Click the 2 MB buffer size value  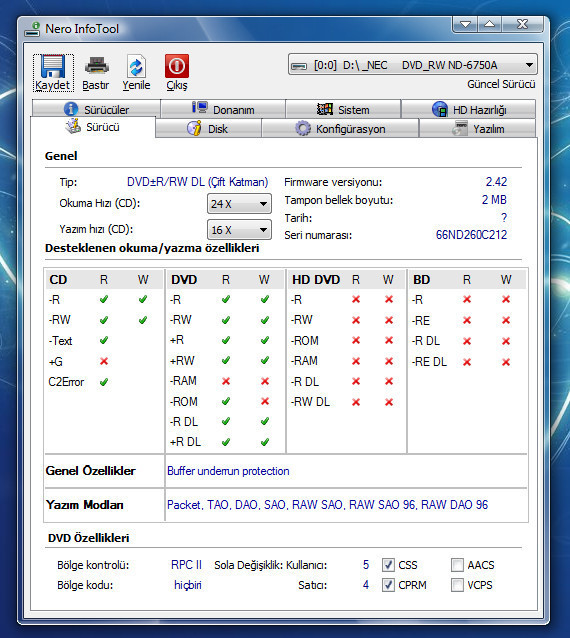(x=494, y=200)
